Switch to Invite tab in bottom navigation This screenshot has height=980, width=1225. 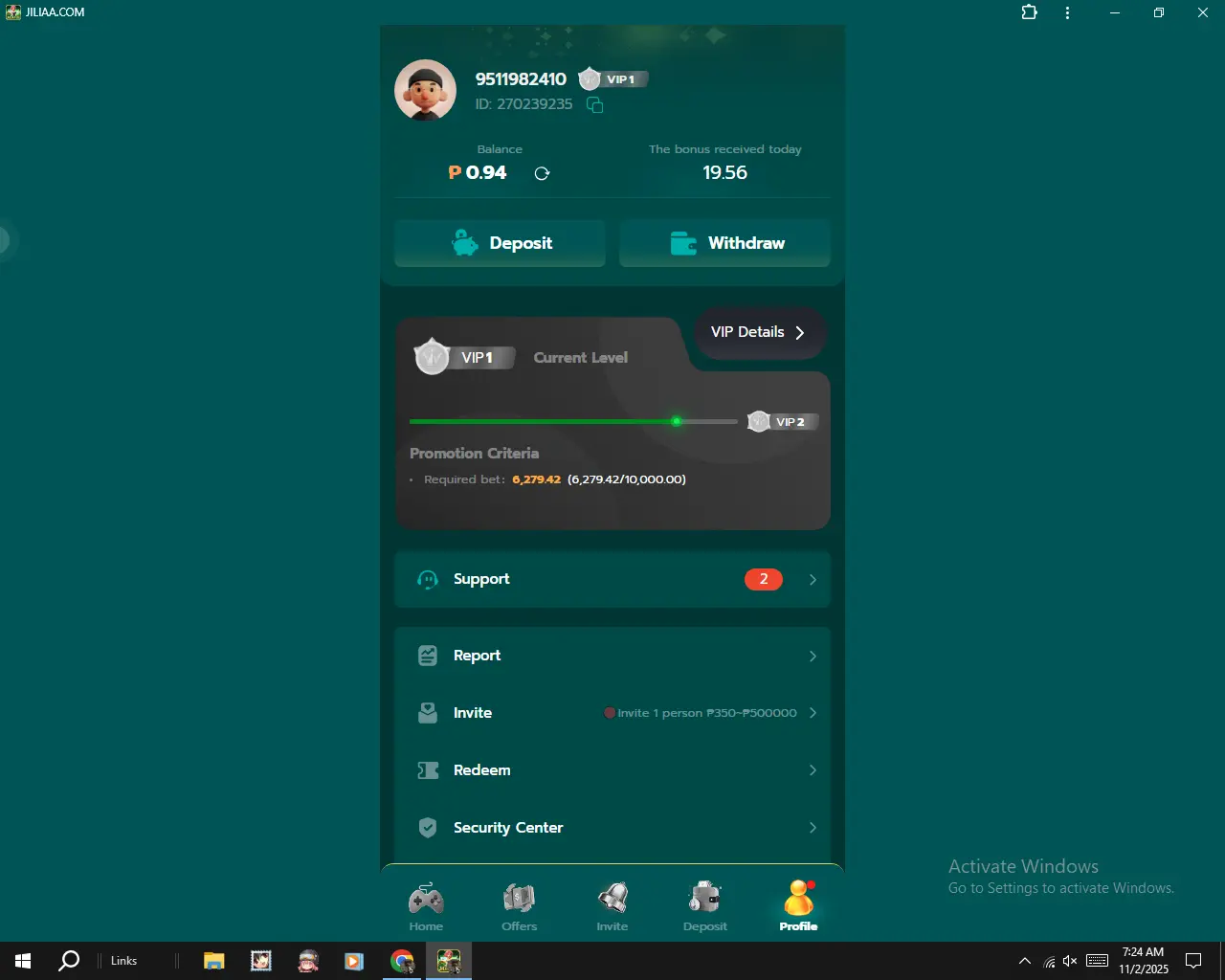point(612,906)
